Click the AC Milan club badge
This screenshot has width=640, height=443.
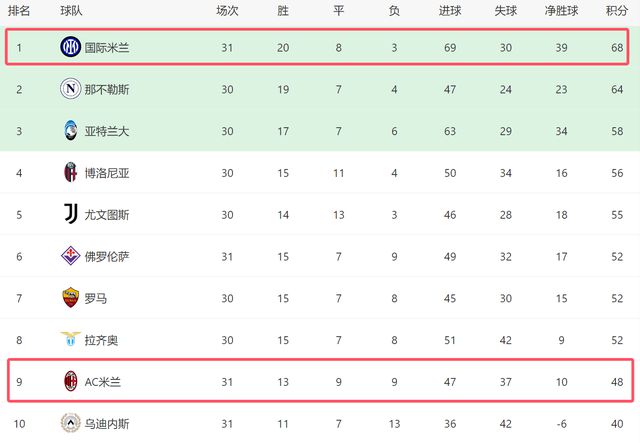point(71,381)
